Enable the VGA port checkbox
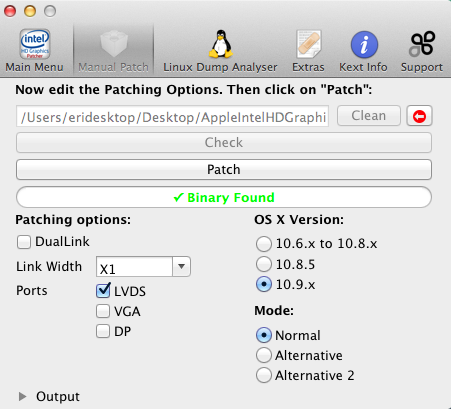 [103, 311]
